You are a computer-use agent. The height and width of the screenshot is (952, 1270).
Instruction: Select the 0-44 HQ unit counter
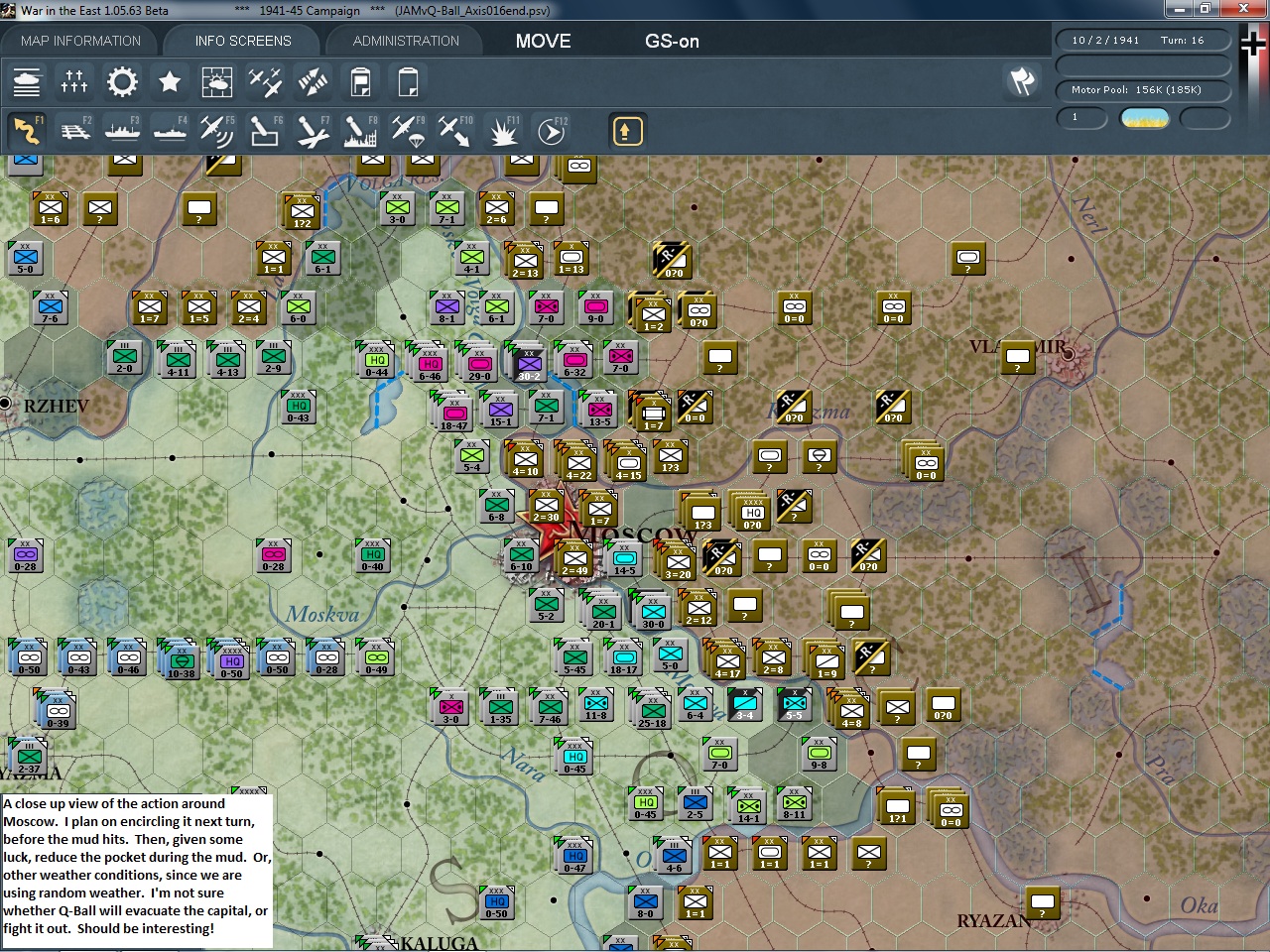[x=376, y=359]
